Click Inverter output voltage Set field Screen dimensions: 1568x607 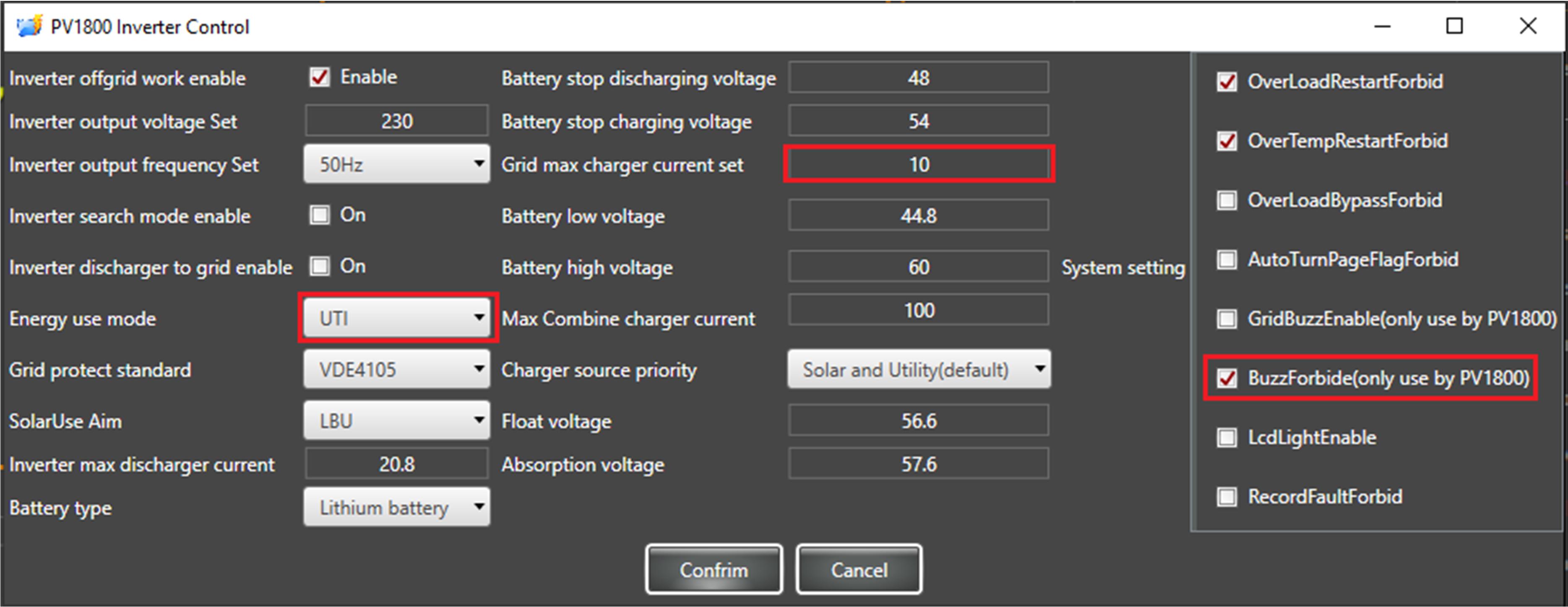(397, 121)
